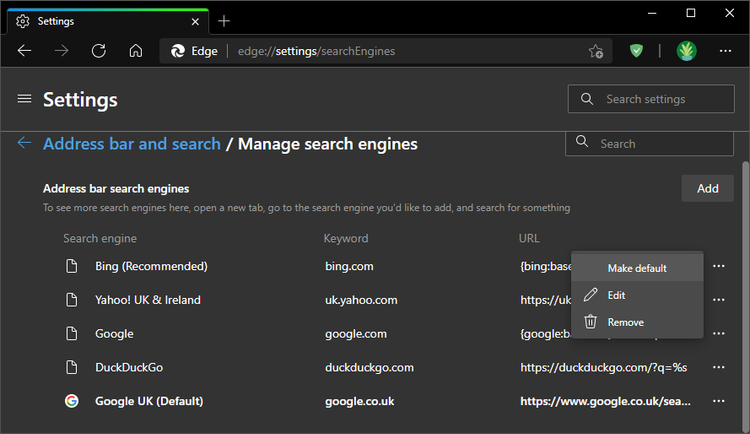Open the Settings hamburger navigation menu
The width and height of the screenshot is (750, 434).
click(x=25, y=99)
